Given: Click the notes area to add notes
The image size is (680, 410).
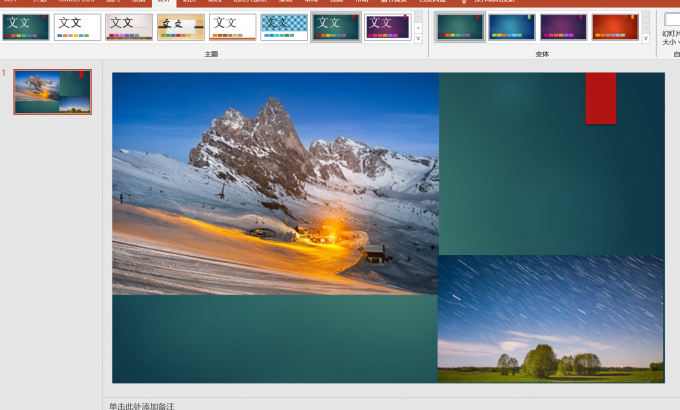Looking at the screenshot, I should point(141,406).
